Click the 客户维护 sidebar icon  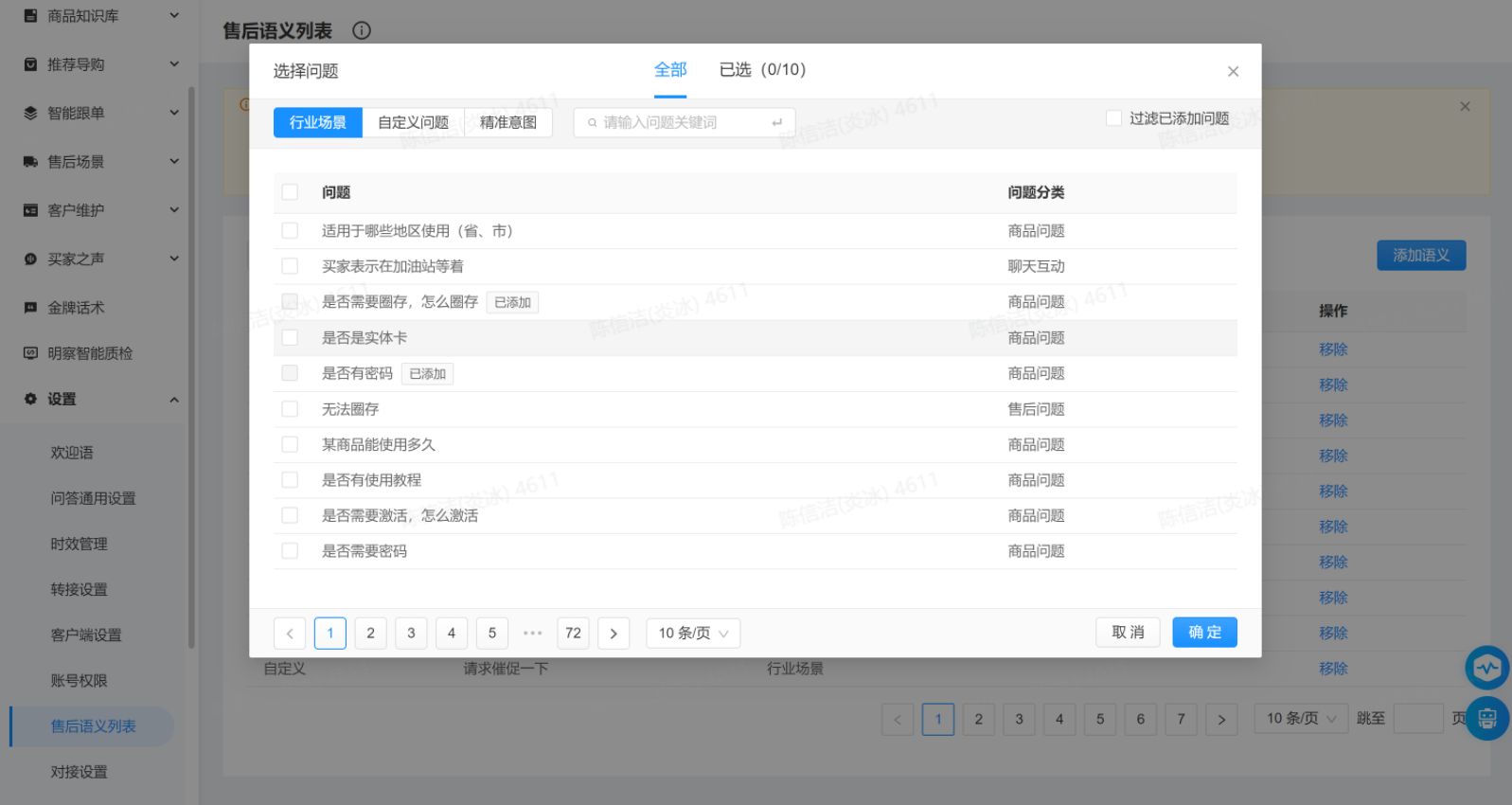(30, 210)
